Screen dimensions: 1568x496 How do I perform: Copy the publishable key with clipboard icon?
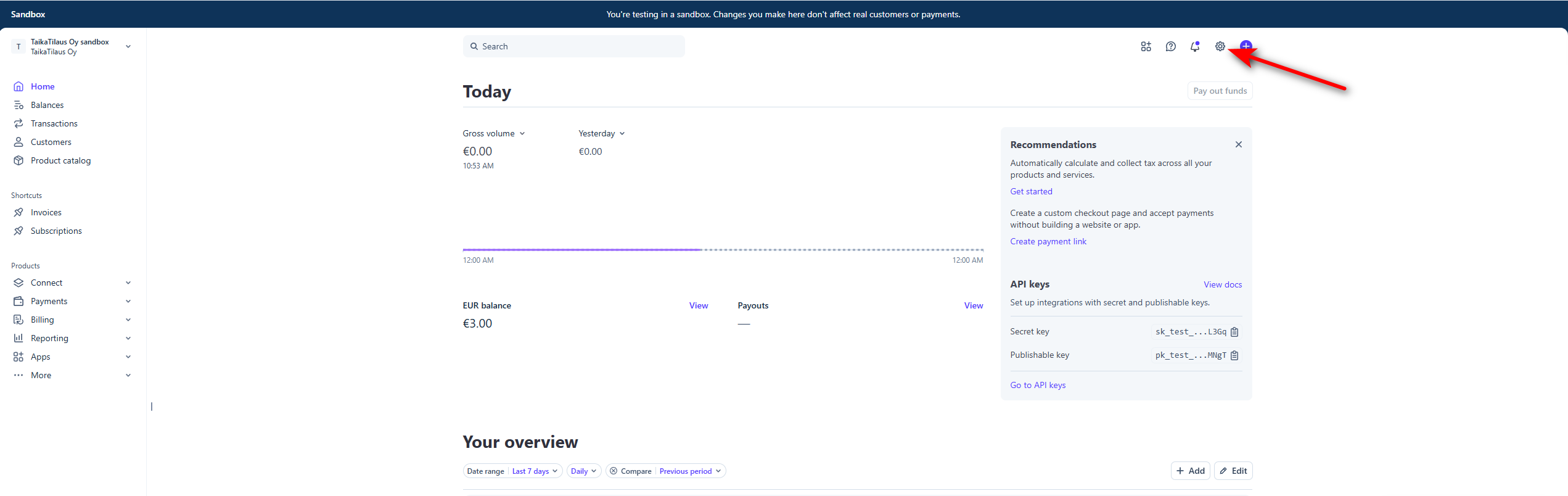click(1234, 355)
